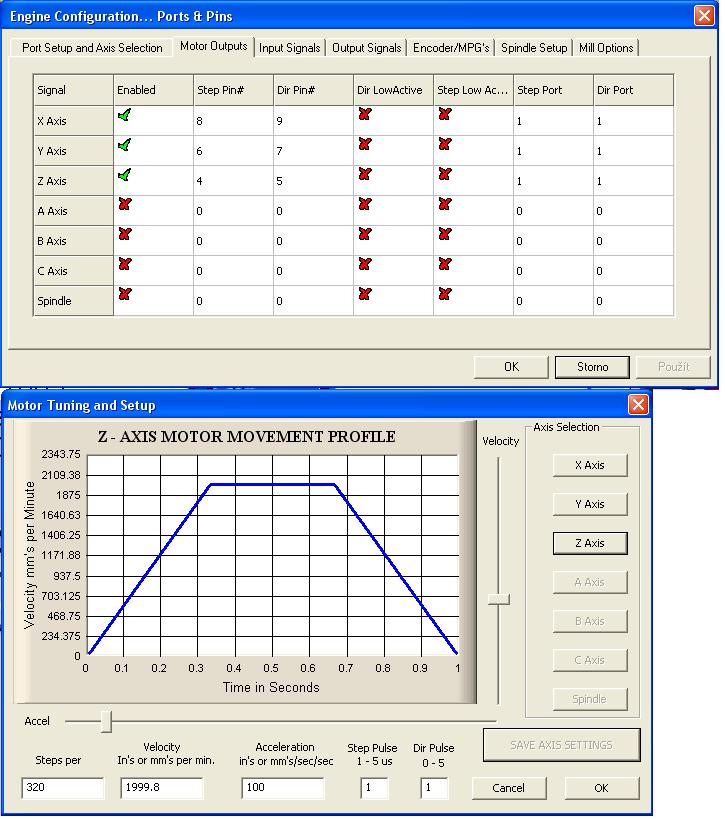Switch to the Input Signals tab
The width and height of the screenshot is (725, 819).
pyautogui.click(x=290, y=48)
